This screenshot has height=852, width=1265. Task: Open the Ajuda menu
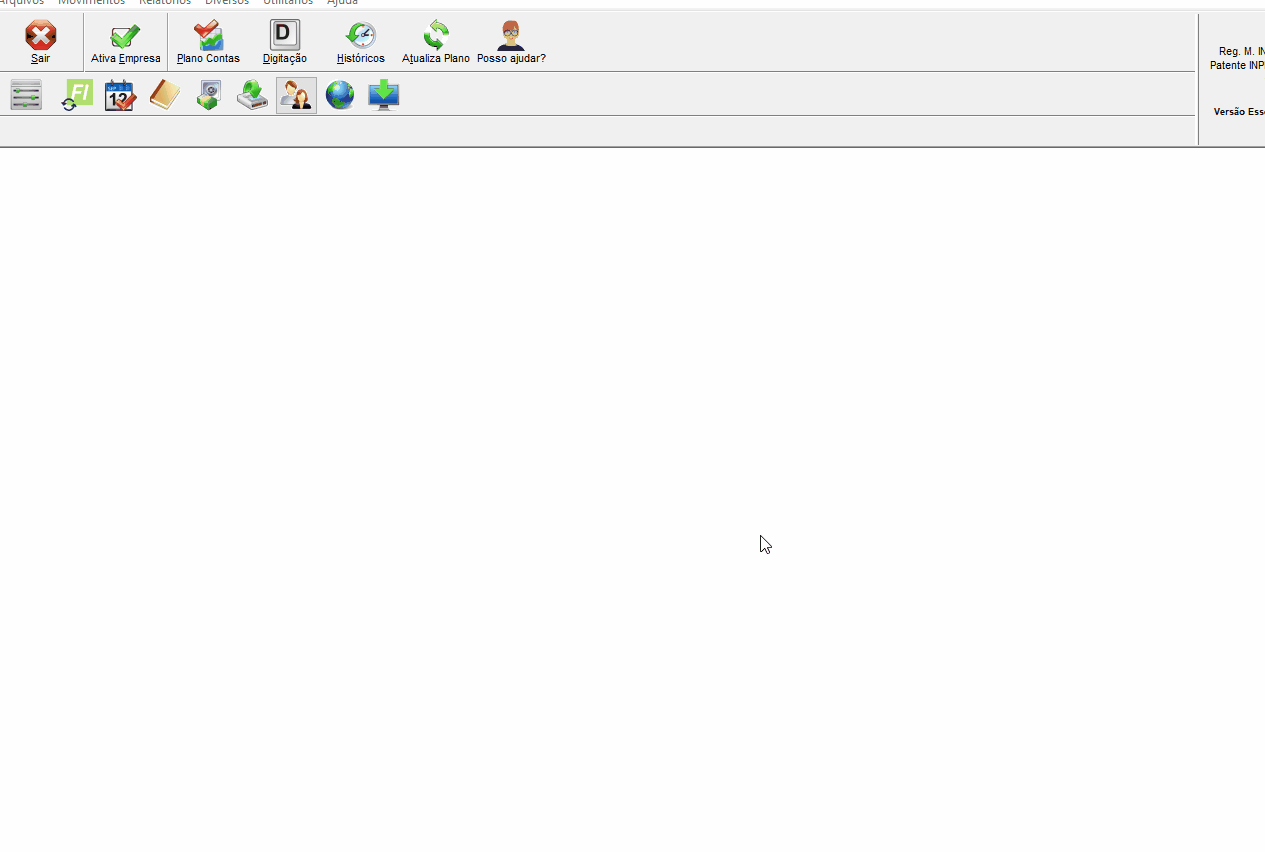coord(342,3)
